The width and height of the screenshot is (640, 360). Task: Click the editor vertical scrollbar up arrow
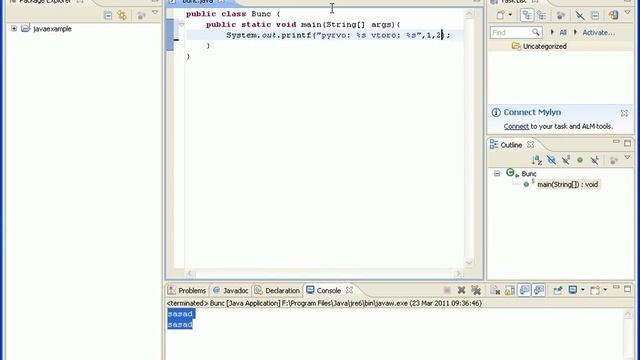tap(469, 14)
